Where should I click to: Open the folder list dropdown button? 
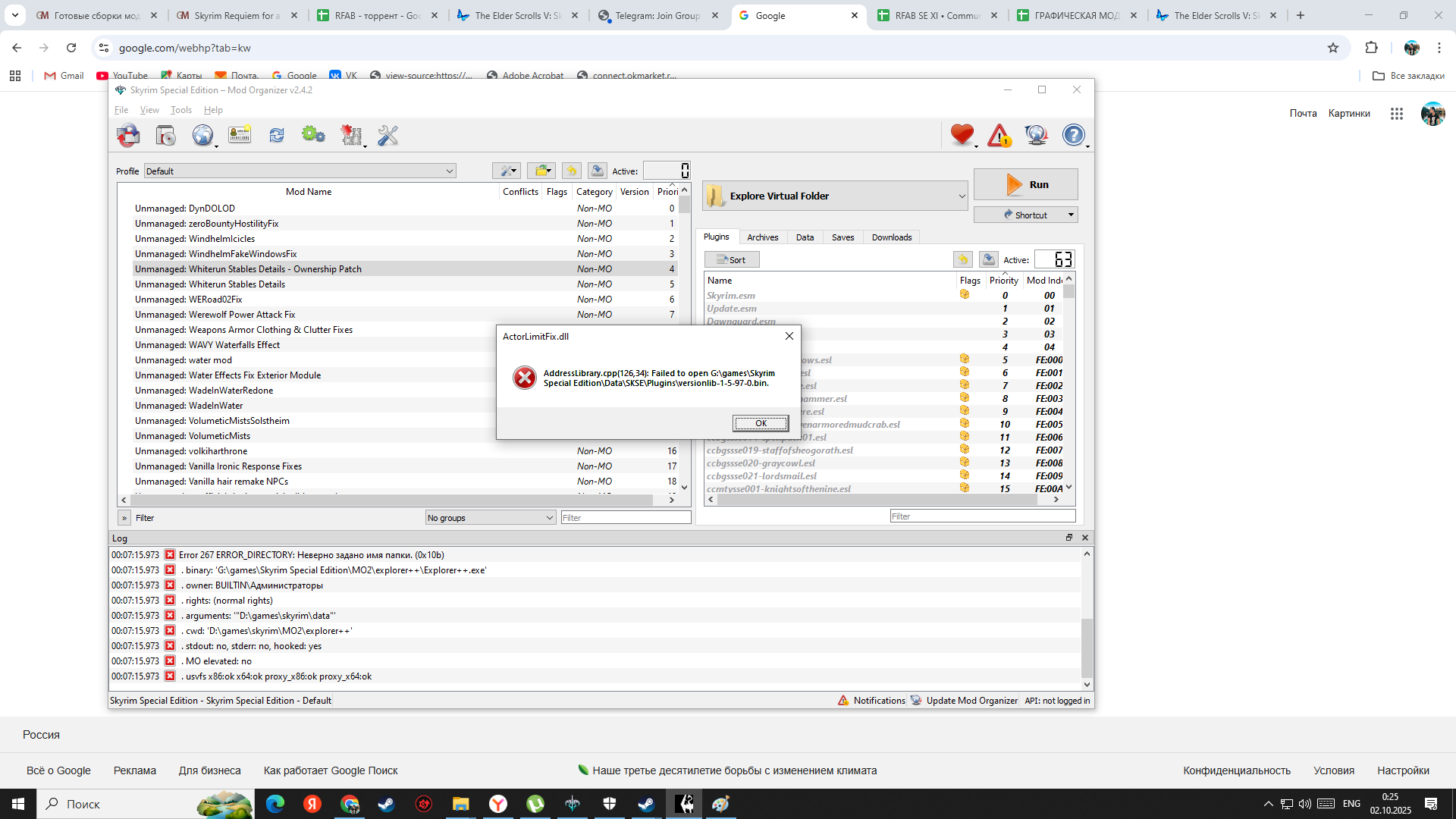coord(541,171)
